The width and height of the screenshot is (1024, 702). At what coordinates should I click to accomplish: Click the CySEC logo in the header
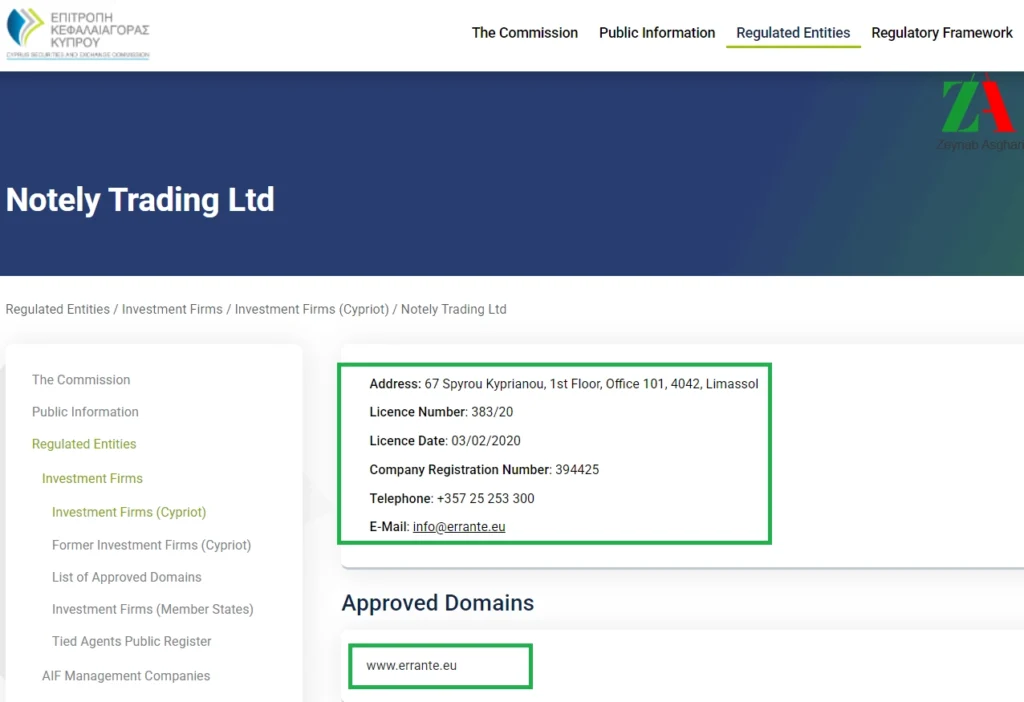coord(78,33)
